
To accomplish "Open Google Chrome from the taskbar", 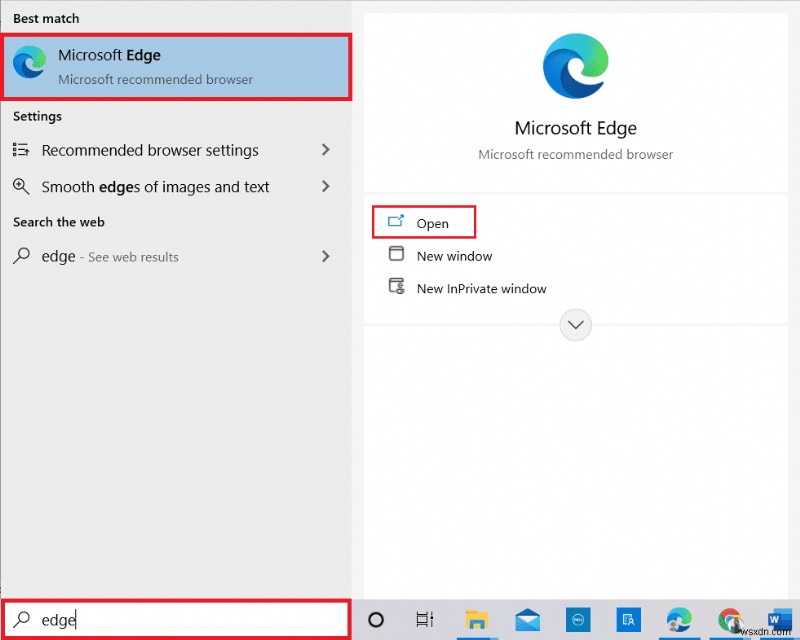I will tap(730, 620).
